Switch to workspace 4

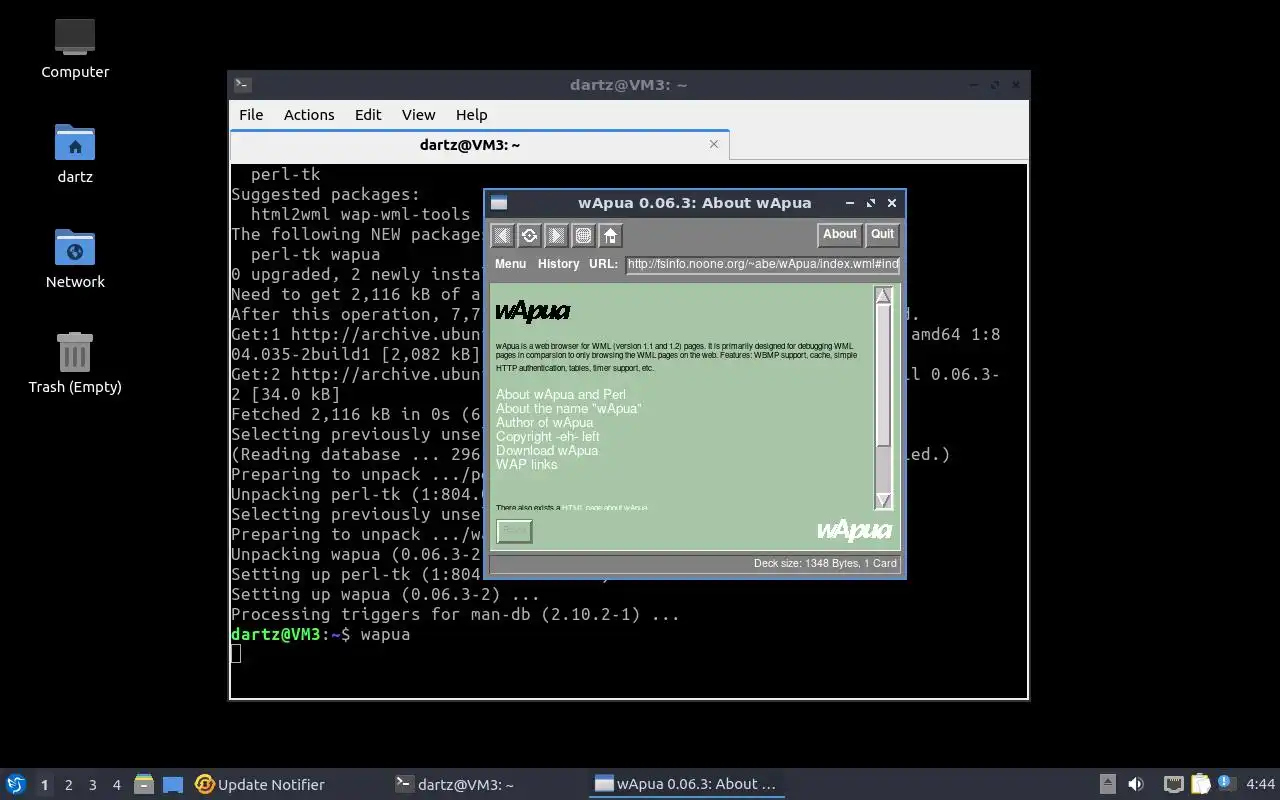(x=116, y=785)
